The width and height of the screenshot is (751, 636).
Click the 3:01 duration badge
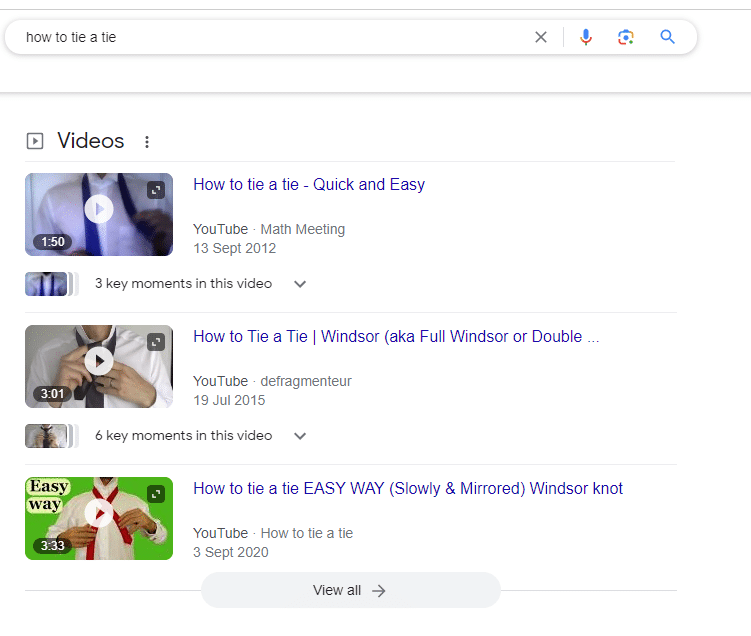52,393
